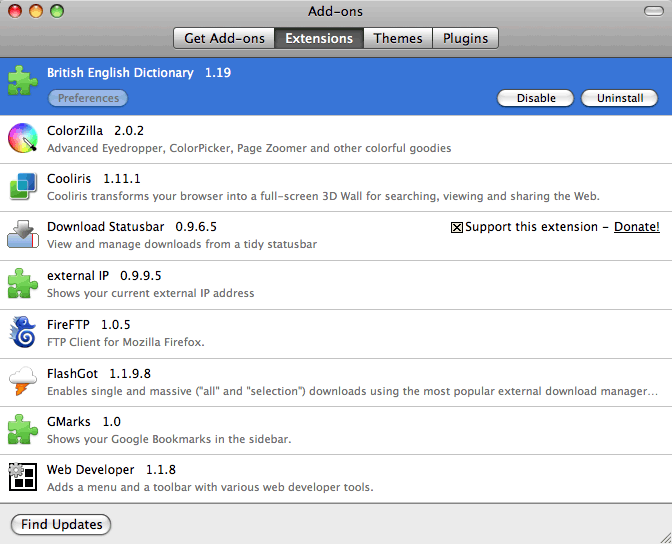672x544 pixels.
Task: Click the British English Dictionary puzzle icon
Action: click(23, 81)
